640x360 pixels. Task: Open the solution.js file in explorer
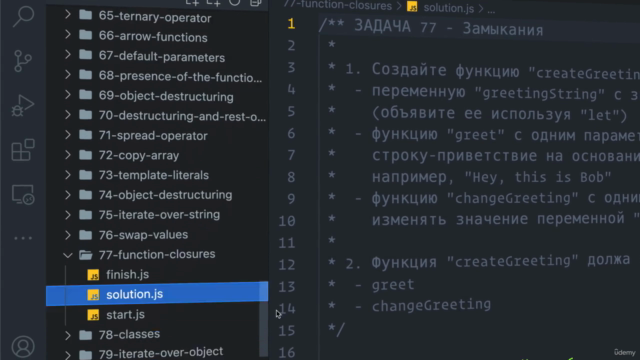(157, 294)
